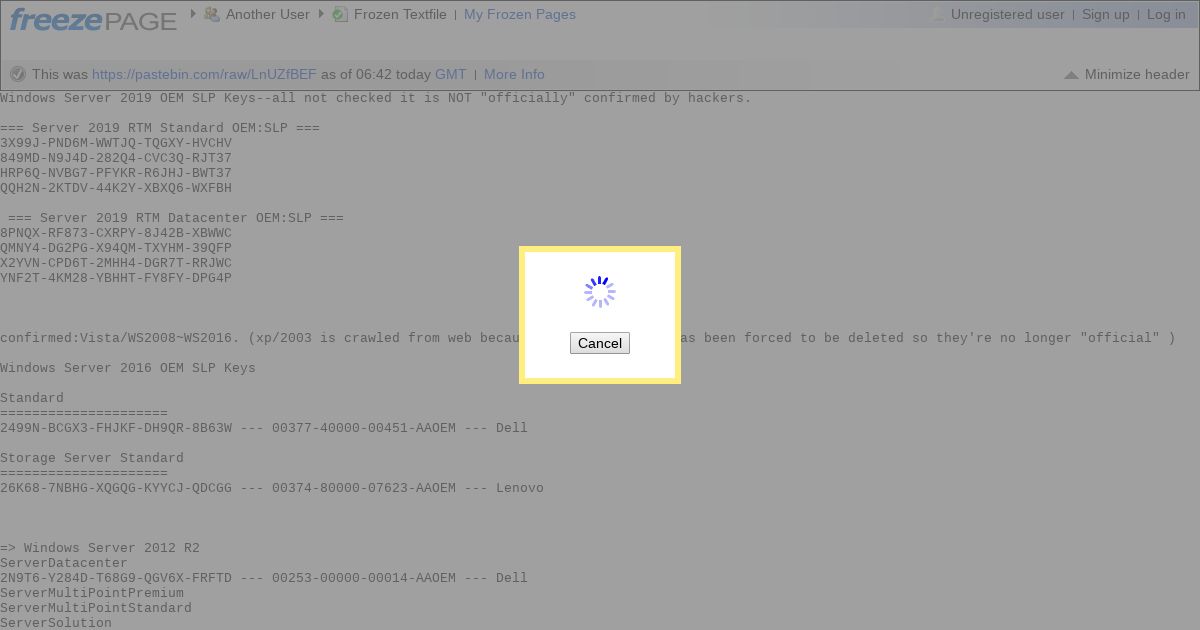Open the Another User breadcrumb
The width and height of the screenshot is (1200, 630).
point(268,14)
